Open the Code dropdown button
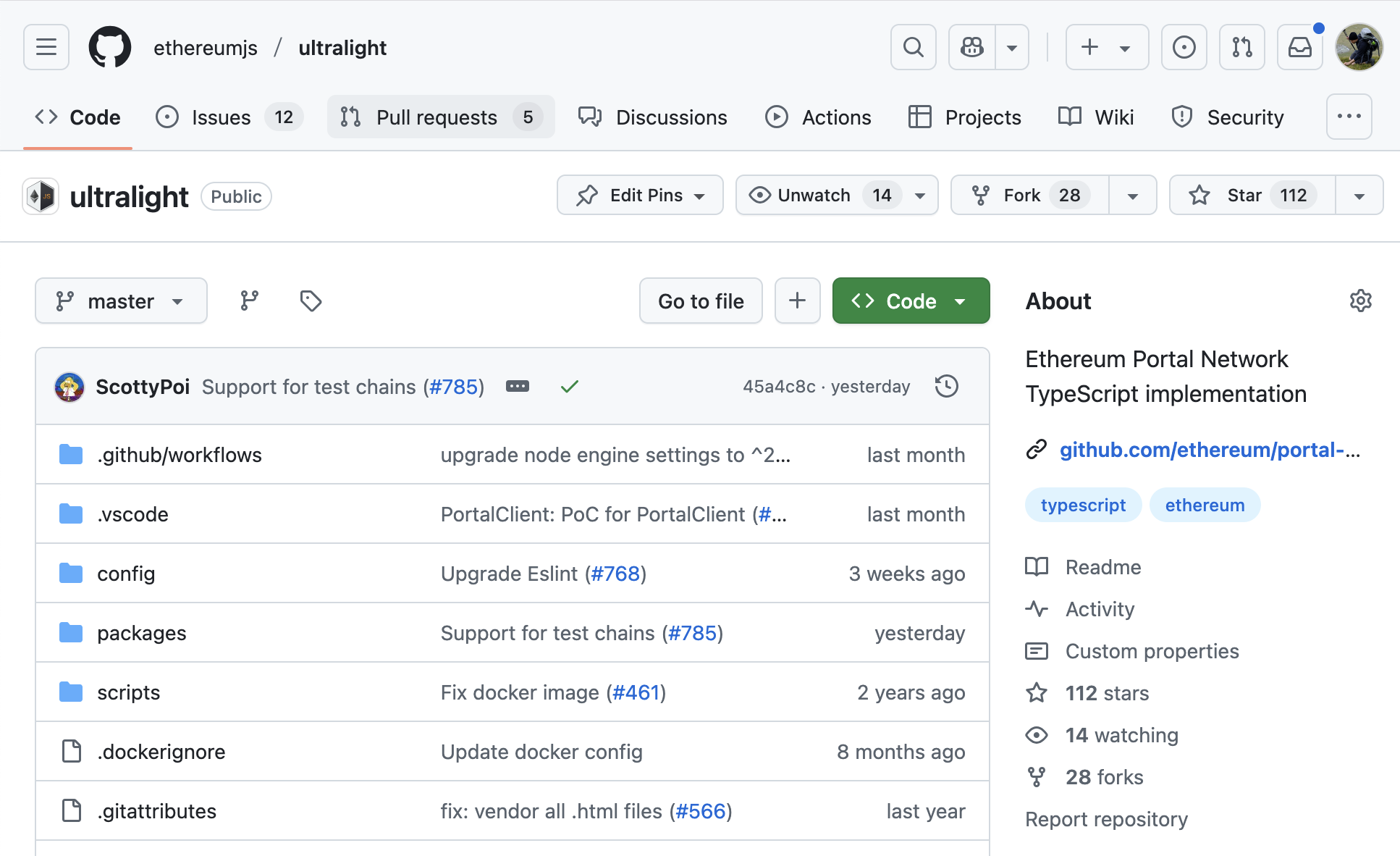 click(x=911, y=301)
